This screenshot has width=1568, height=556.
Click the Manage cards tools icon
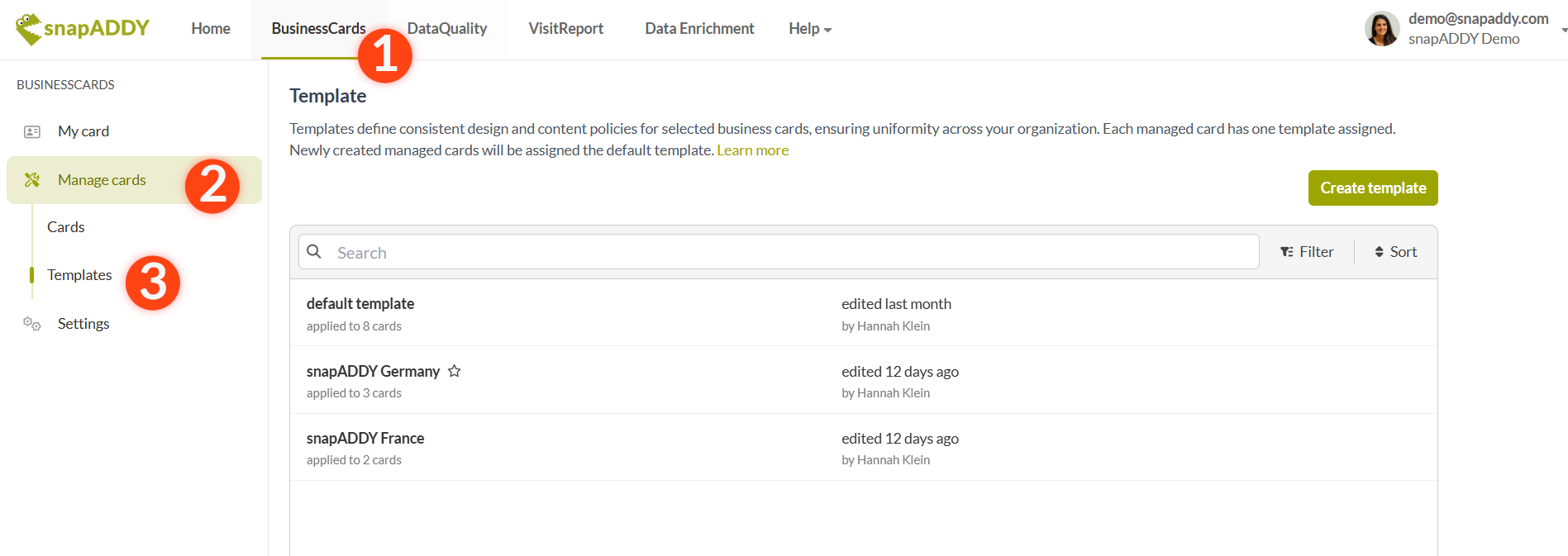coord(32,180)
